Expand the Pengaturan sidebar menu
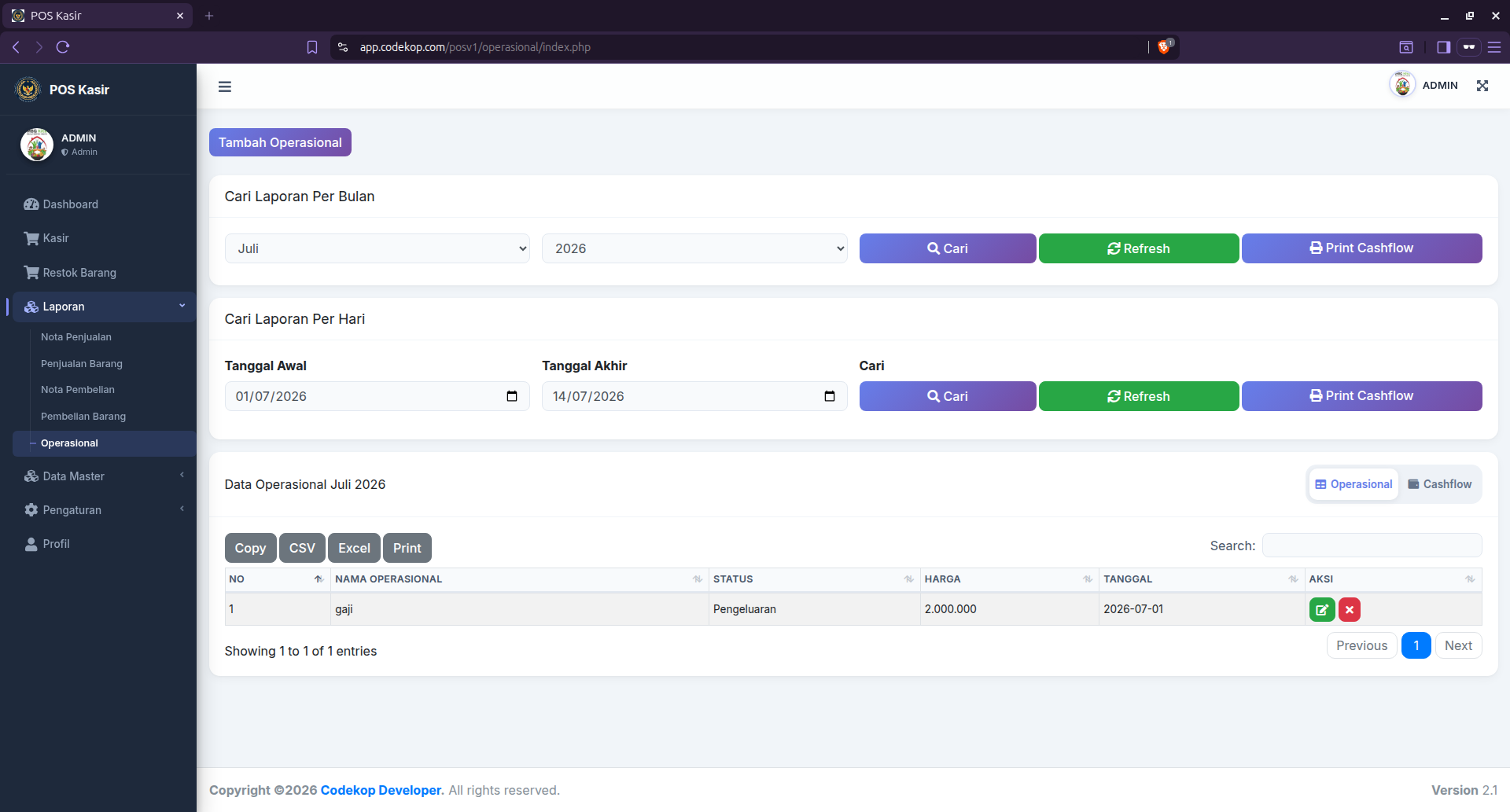Viewport: 1510px width, 812px height. click(104, 510)
